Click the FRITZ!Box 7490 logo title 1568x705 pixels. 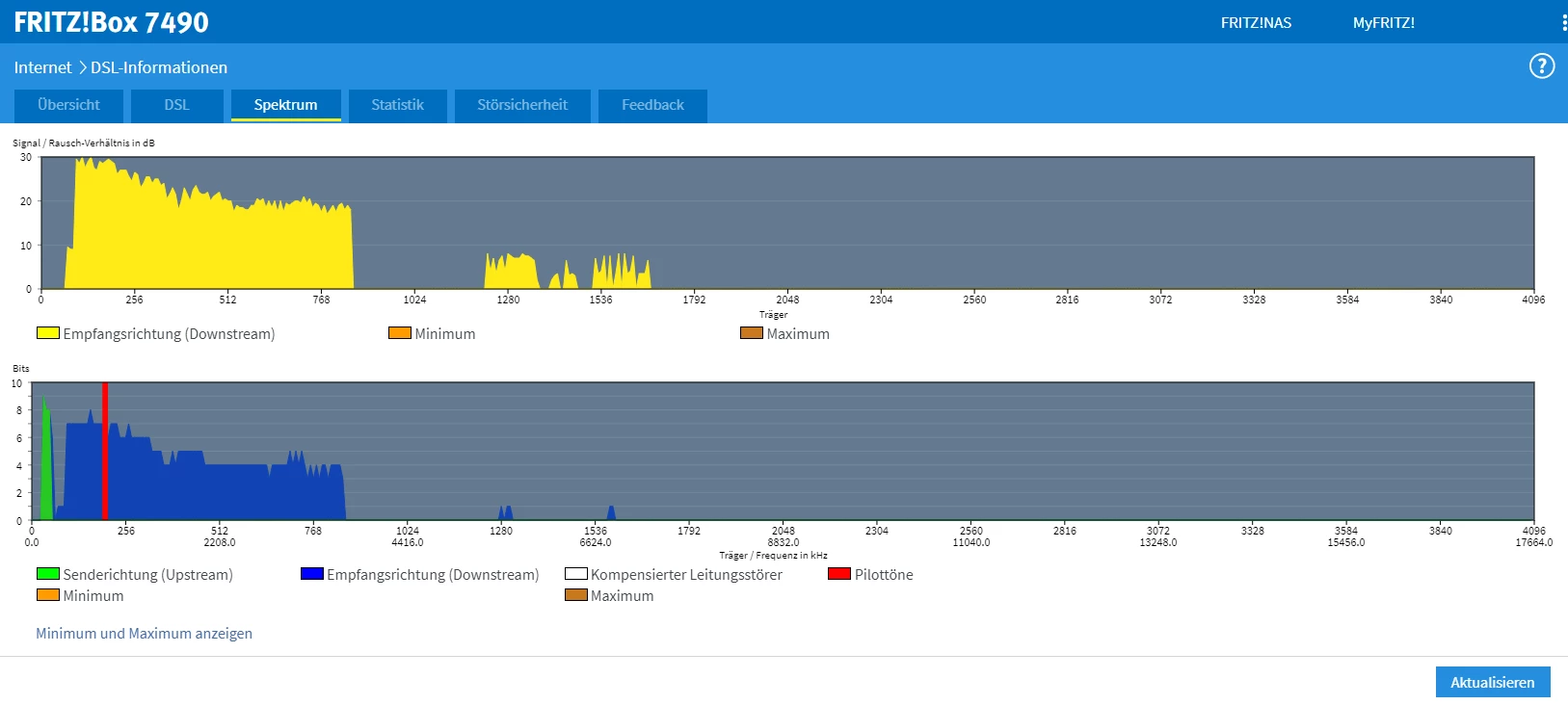111,22
